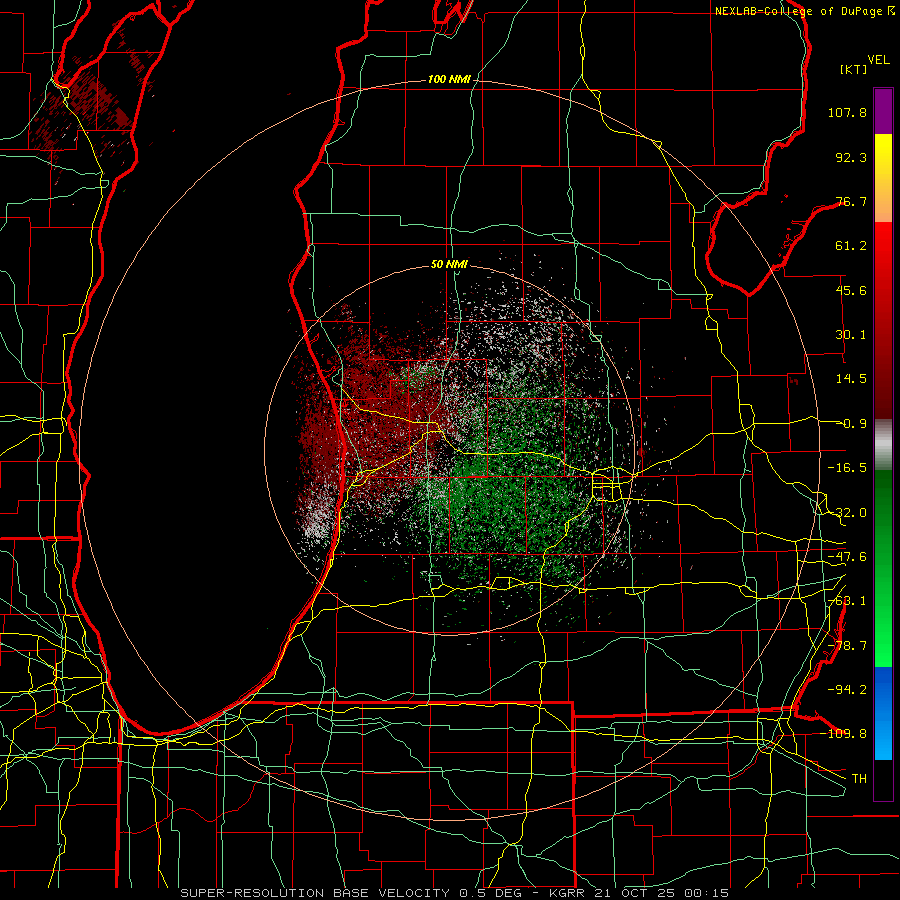Click the 76.7 scale value

point(851,201)
